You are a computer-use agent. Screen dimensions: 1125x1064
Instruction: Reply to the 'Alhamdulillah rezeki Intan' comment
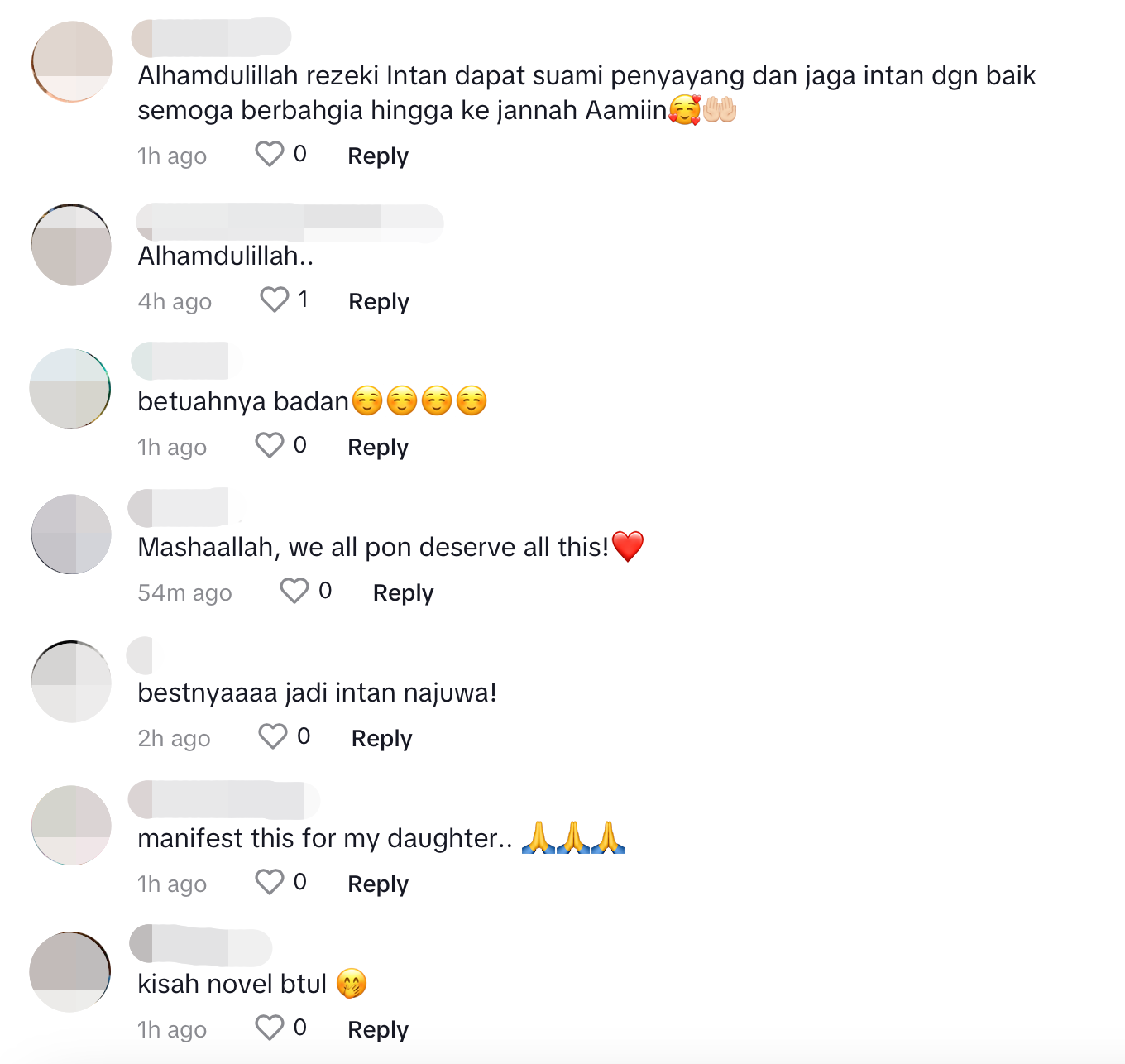[x=378, y=156]
